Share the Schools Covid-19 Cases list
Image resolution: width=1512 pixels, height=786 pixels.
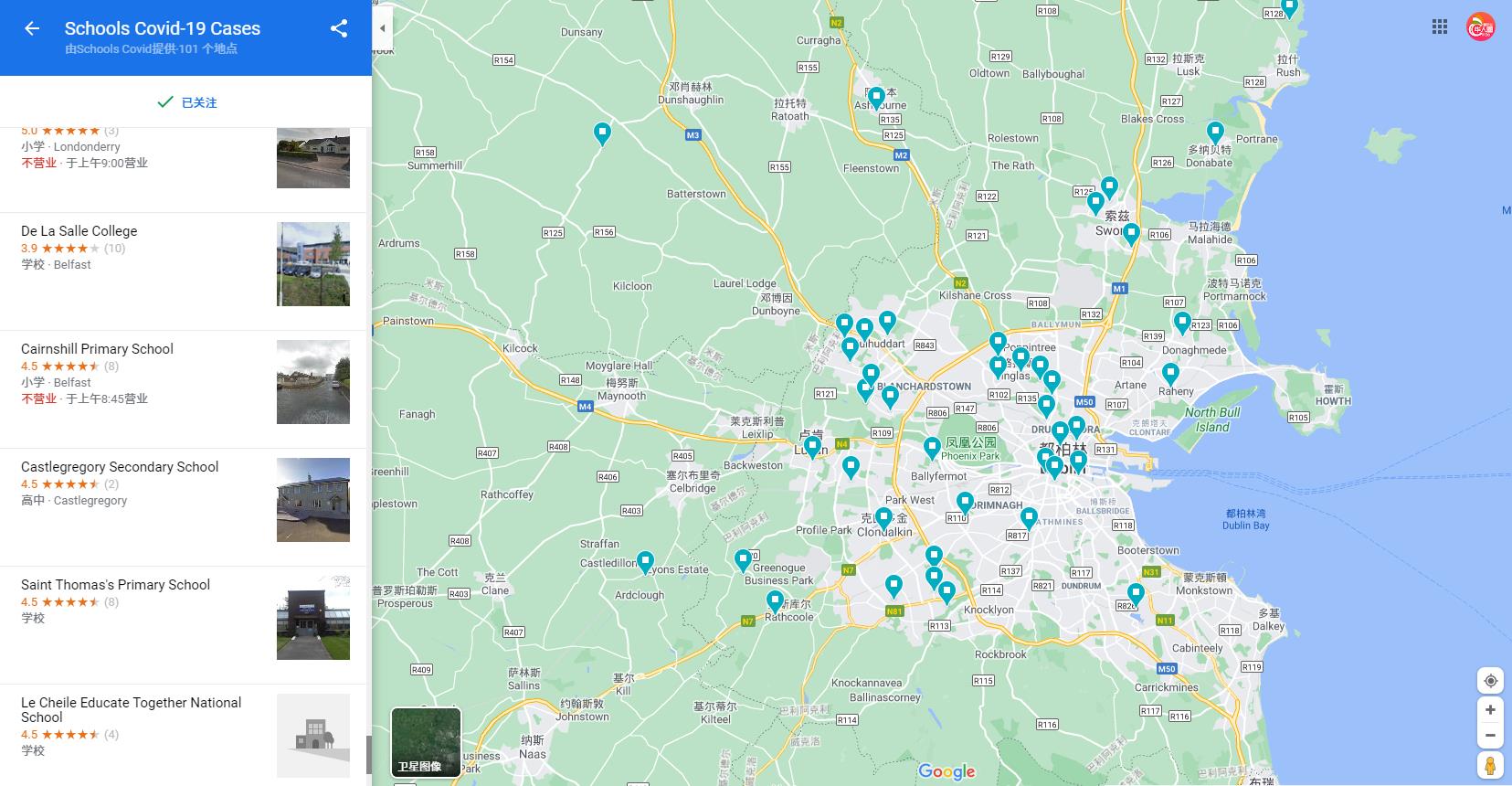[x=339, y=28]
